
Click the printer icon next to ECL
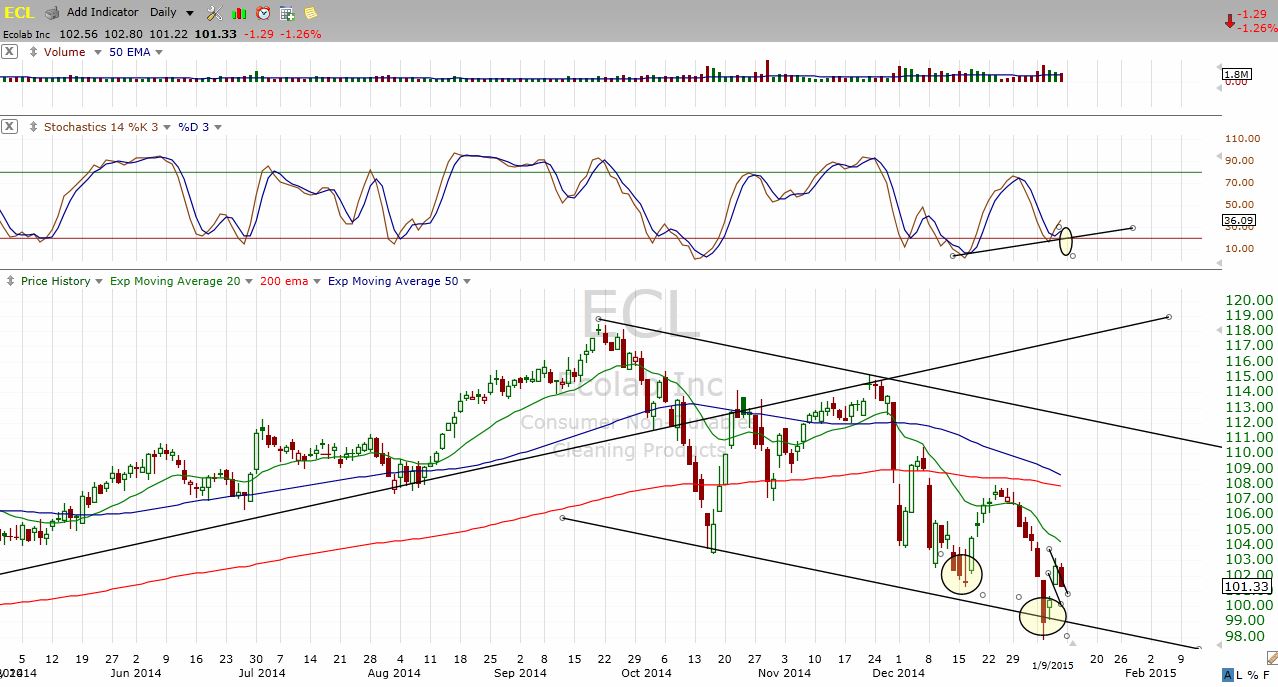click(54, 13)
